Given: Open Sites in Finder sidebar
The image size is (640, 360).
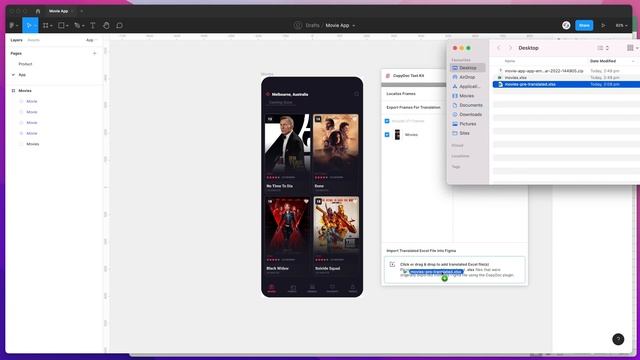Looking at the screenshot, I should (x=467, y=133).
